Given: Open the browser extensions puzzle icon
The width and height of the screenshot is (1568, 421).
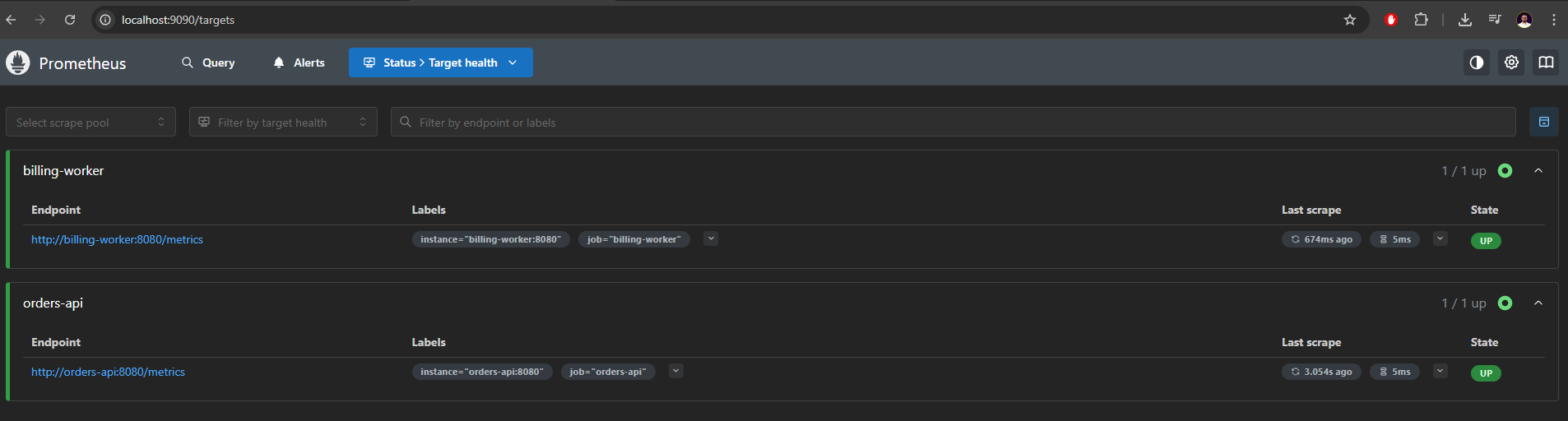Looking at the screenshot, I should [x=1421, y=20].
